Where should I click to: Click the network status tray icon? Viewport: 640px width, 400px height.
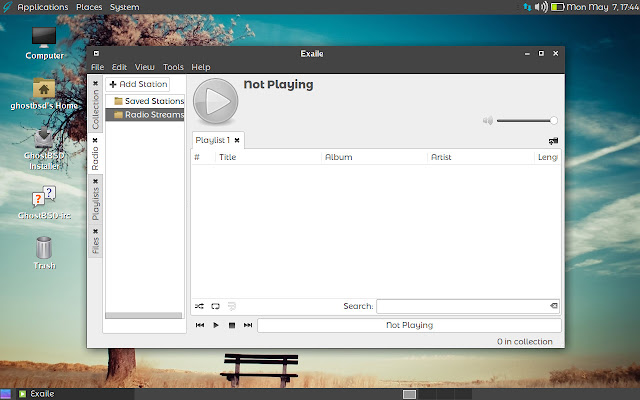527,7
